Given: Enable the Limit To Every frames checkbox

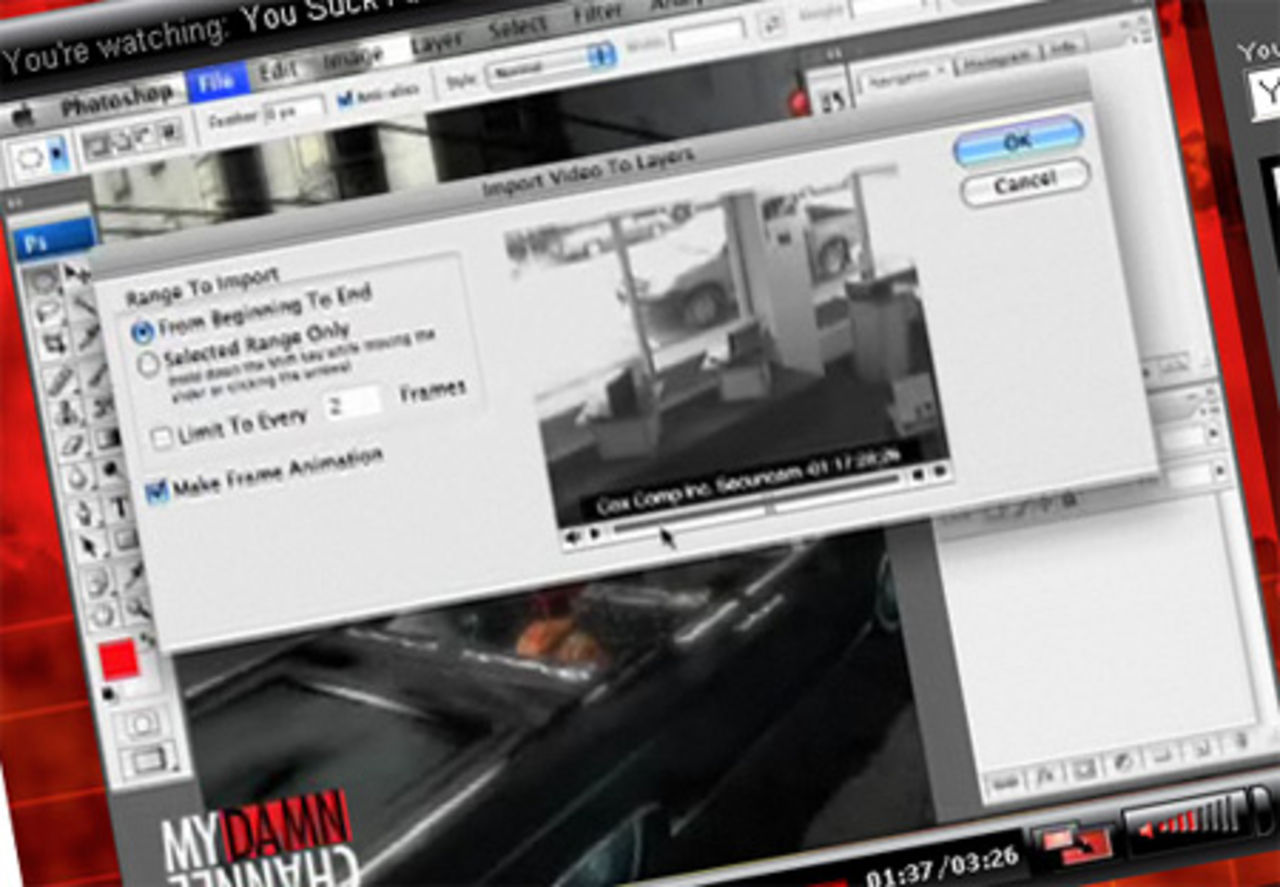Looking at the screenshot, I should tap(161, 439).
